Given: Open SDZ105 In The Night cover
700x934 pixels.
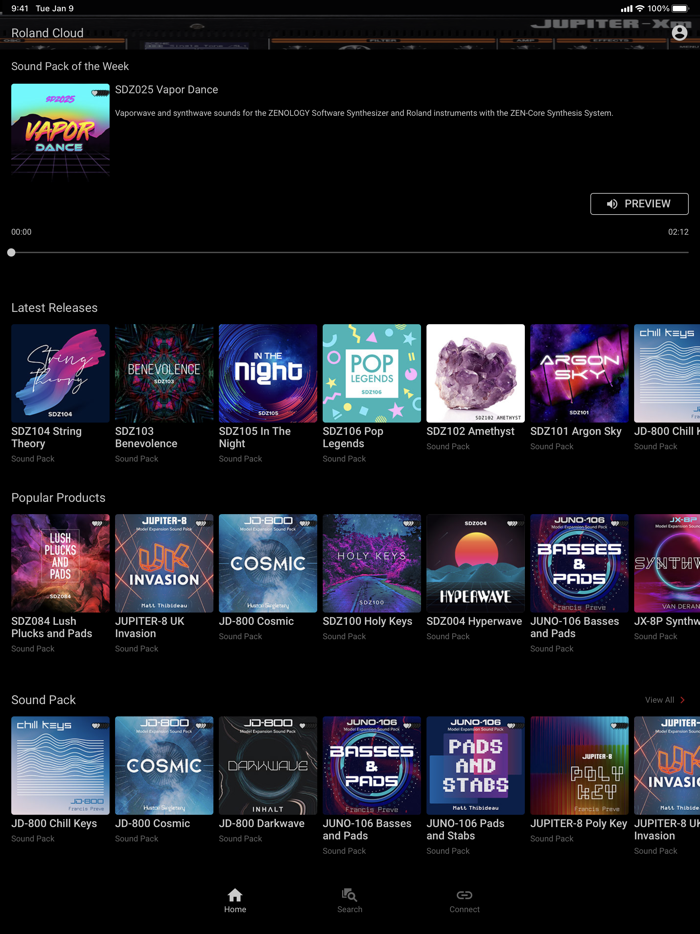Looking at the screenshot, I should [x=268, y=373].
